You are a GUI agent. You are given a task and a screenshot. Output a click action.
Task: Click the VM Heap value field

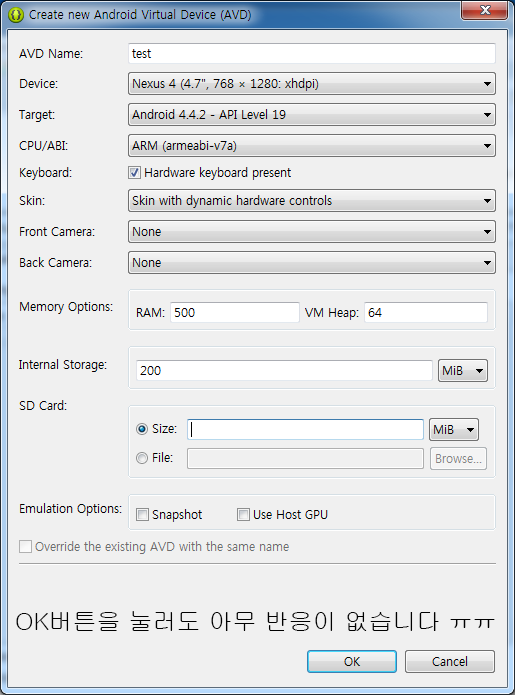[x=426, y=312]
